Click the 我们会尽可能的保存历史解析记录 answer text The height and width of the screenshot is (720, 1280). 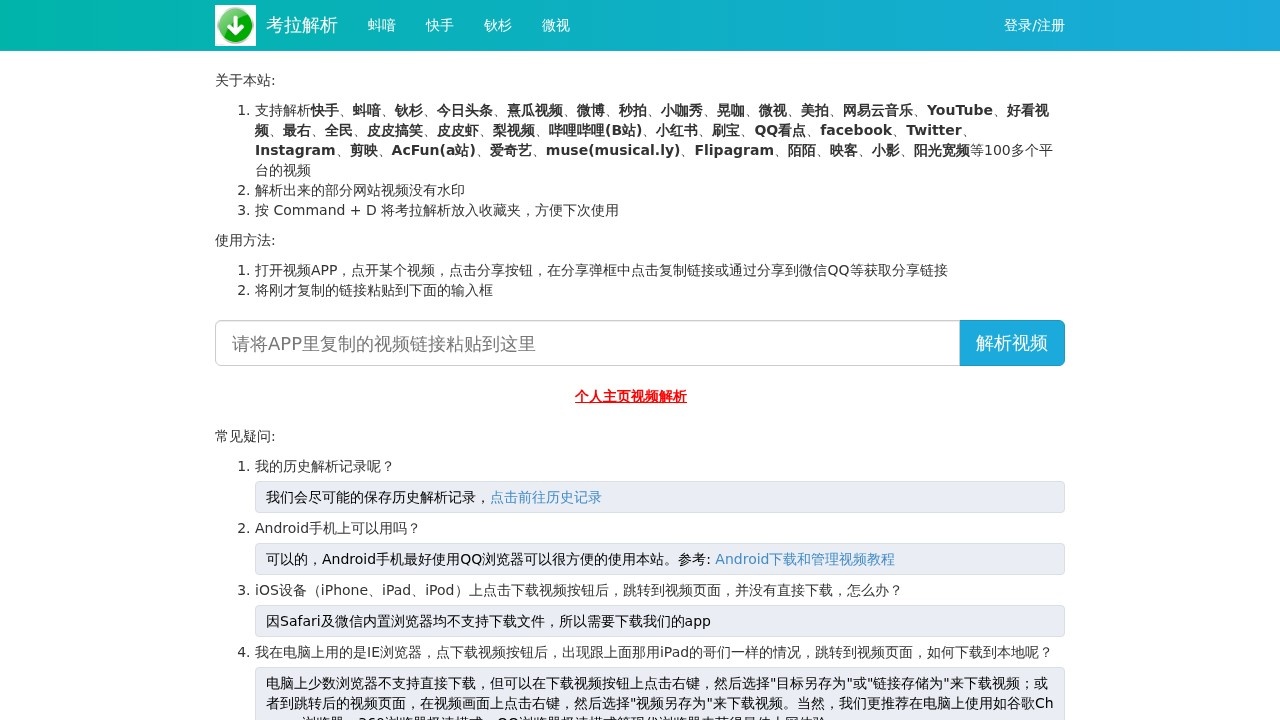(x=377, y=497)
